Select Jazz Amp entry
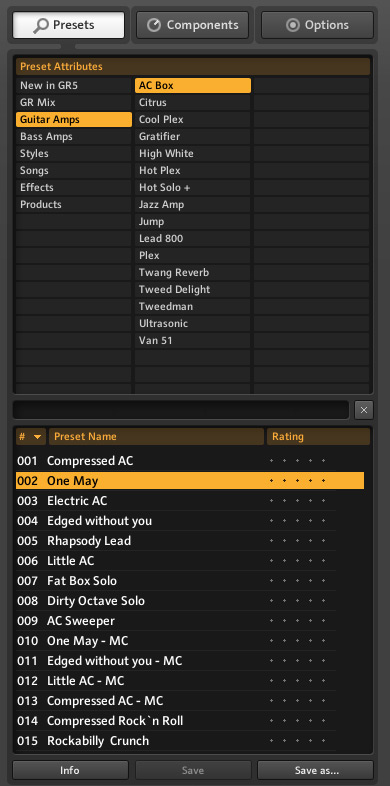390x786 pixels. [x=192, y=205]
